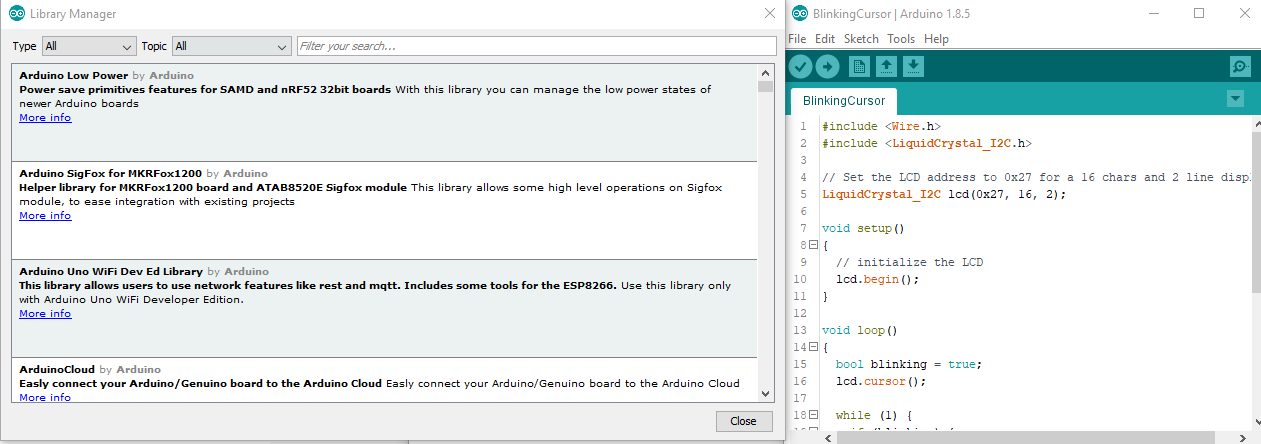Open More info link for Uno WiFi Dev Ed Library
The image size is (1261, 444).
[x=45, y=313]
